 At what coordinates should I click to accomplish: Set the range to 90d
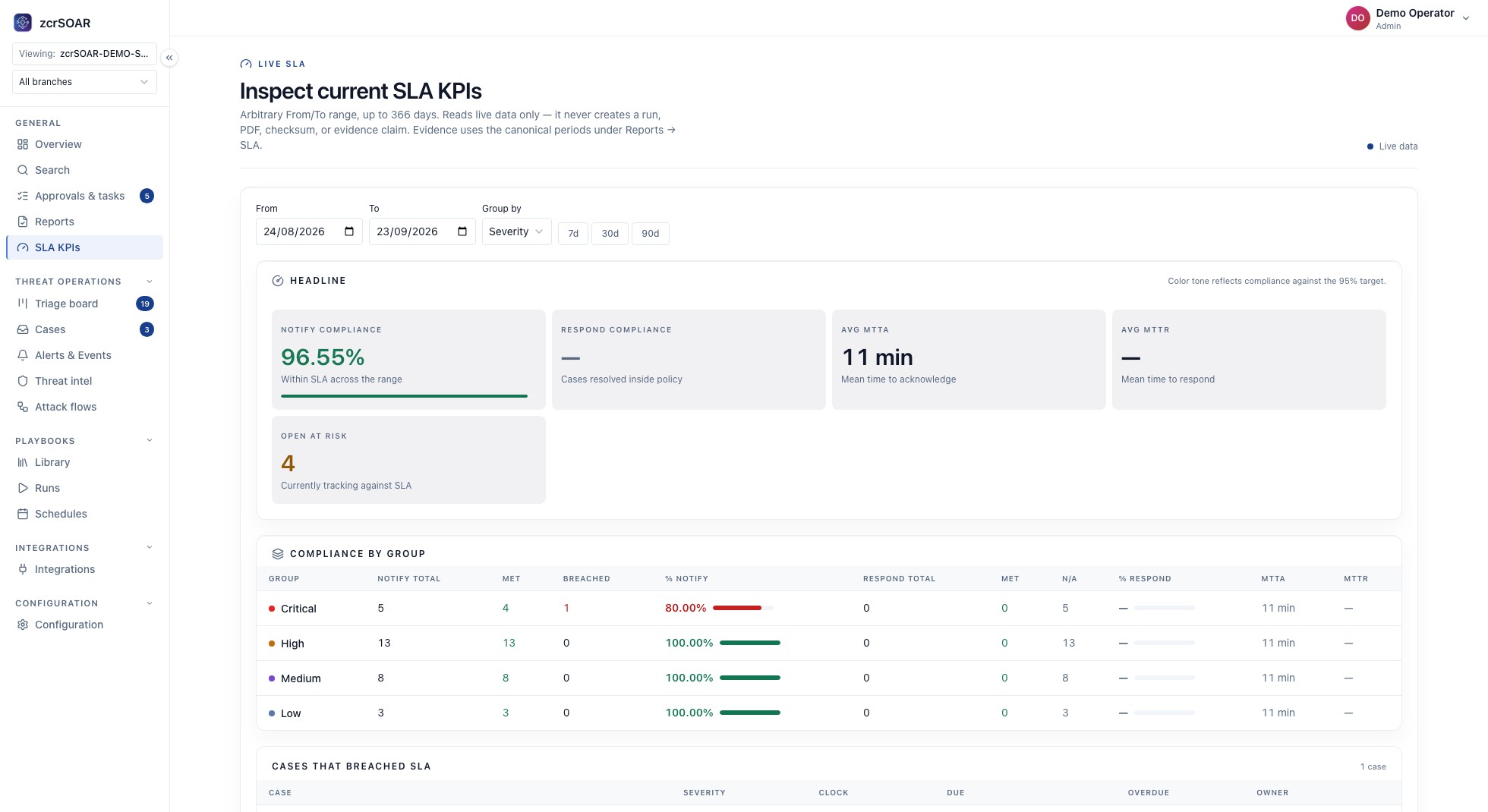pyautogui.click(x=651, y=234)
